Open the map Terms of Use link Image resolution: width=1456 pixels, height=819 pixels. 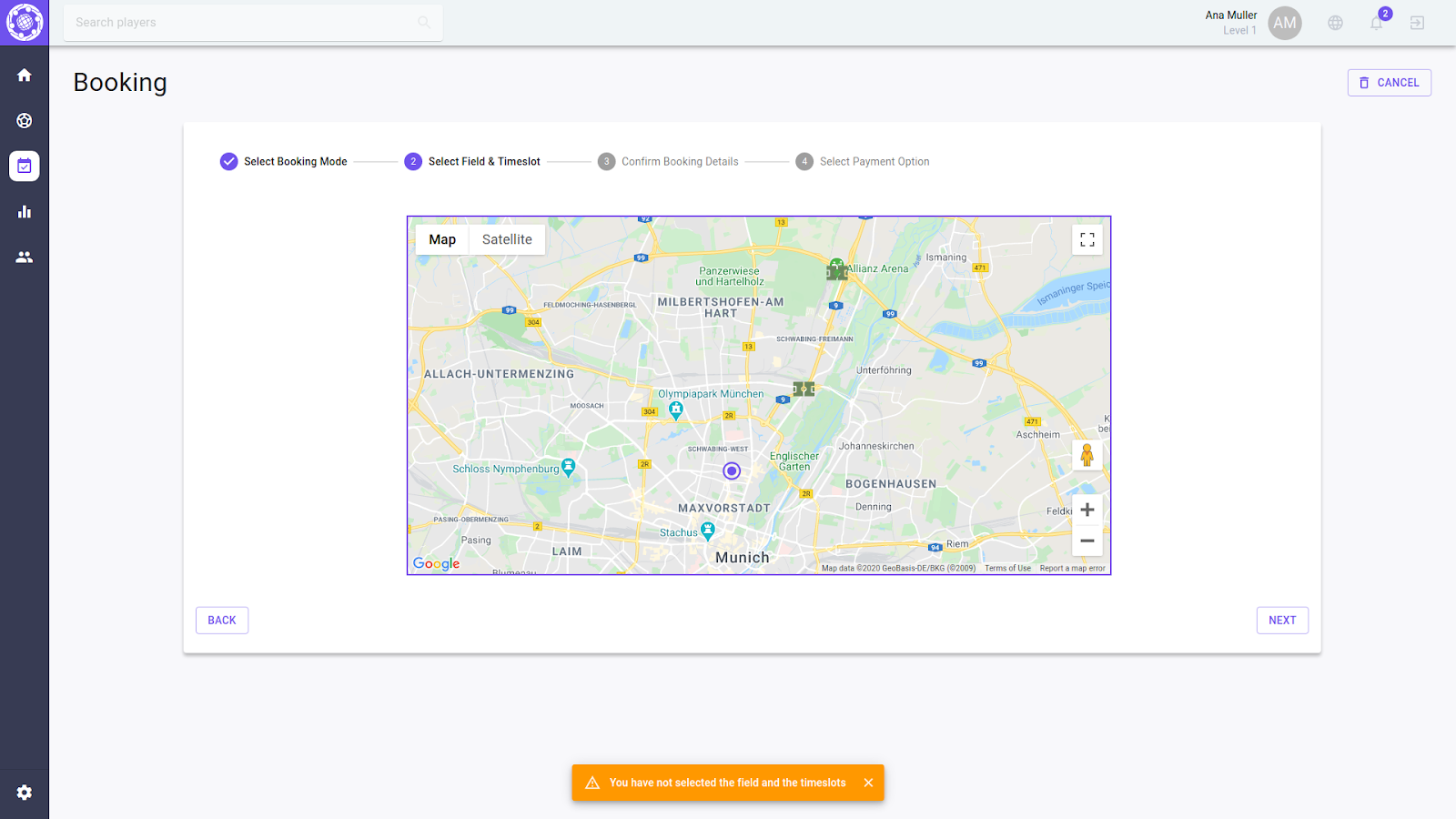pos(1007,568)
